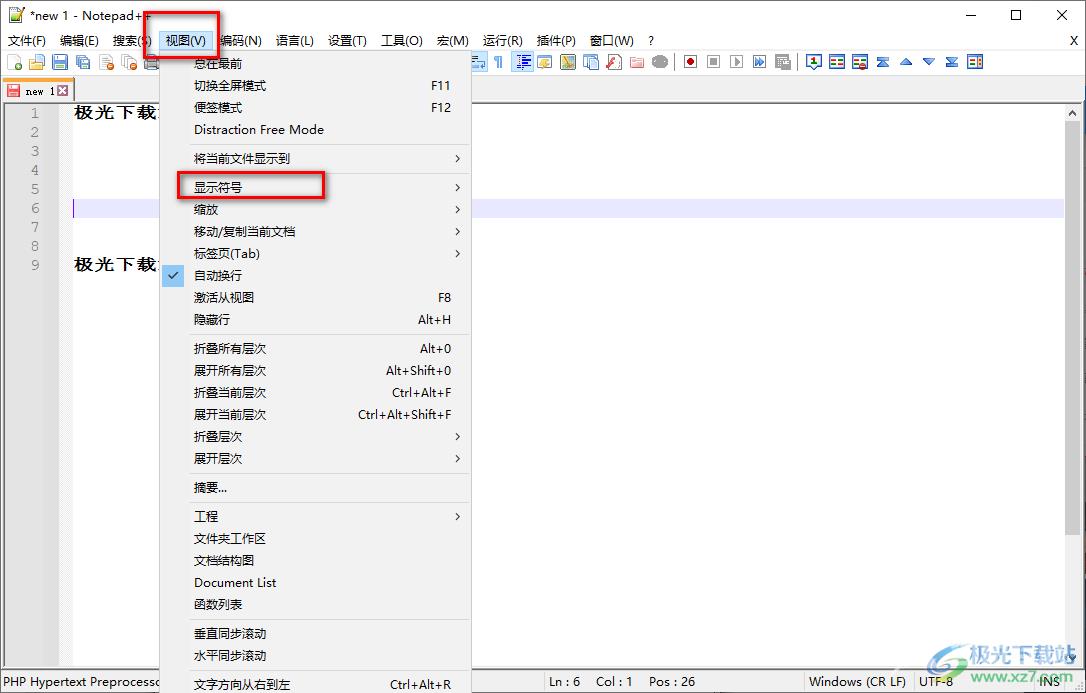Click the Close document toolbar icon
Viewport: 1086px width, 693px height.
[x=106, y=62]
